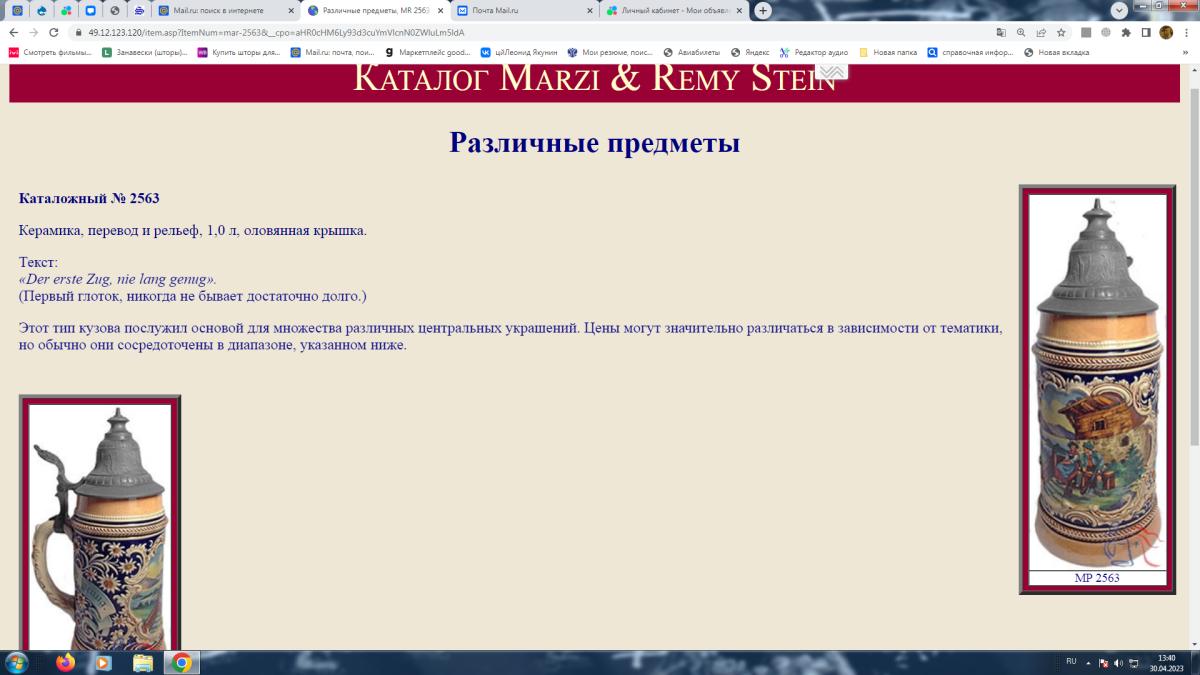The height and width of the screenshot is (675, 1200).
Task: Open 'Новая вкладка' bookmark
Action: (x=1056, y=52)
